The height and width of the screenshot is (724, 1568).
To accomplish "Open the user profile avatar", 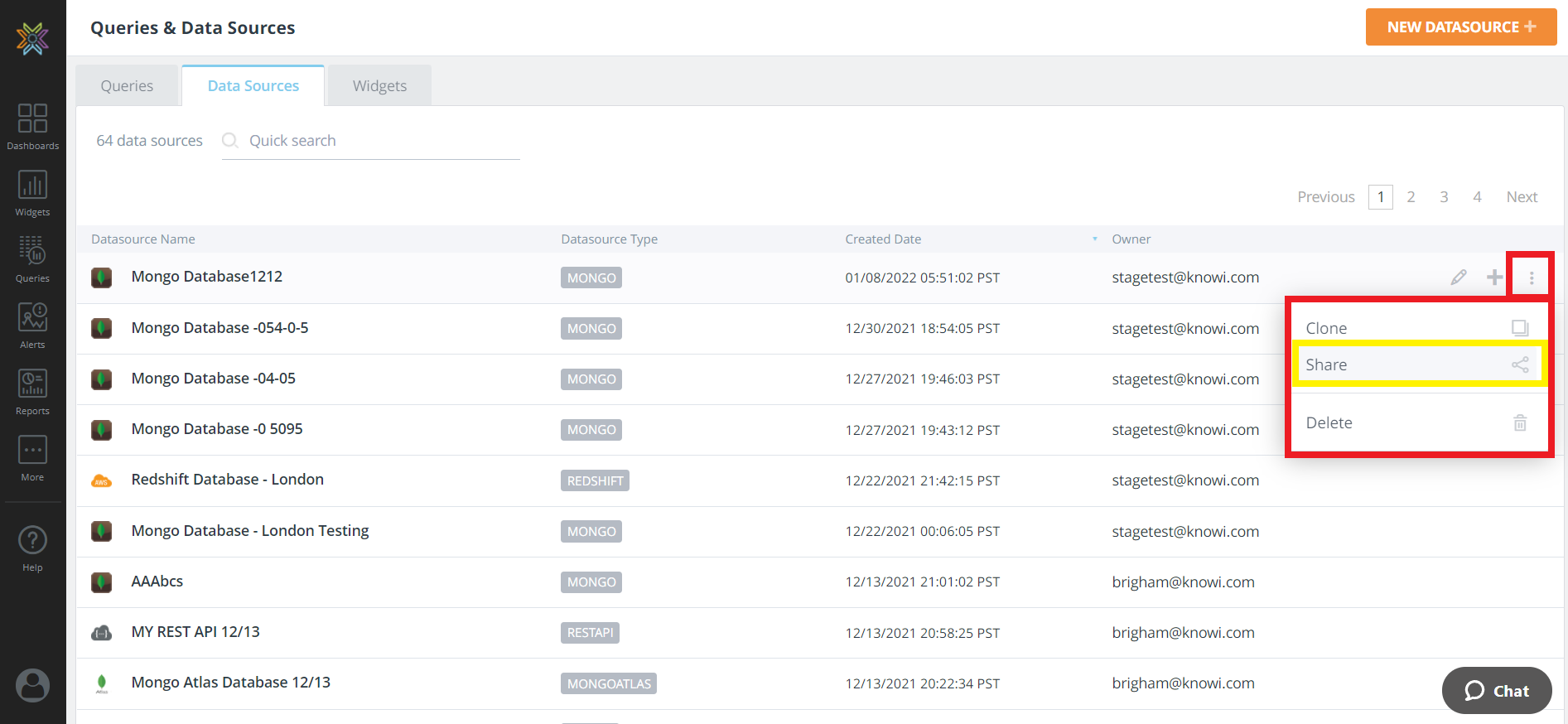I will [x=32, y=686].
